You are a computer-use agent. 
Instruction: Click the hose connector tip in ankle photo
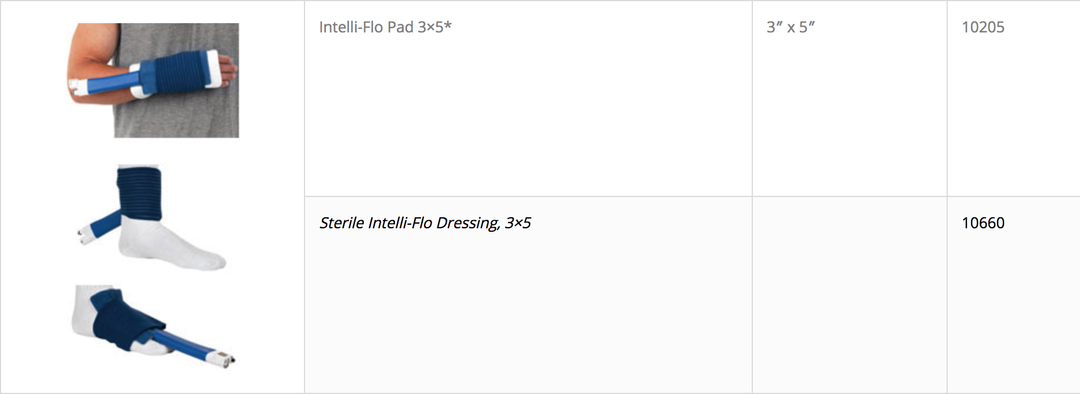(85, 235)
